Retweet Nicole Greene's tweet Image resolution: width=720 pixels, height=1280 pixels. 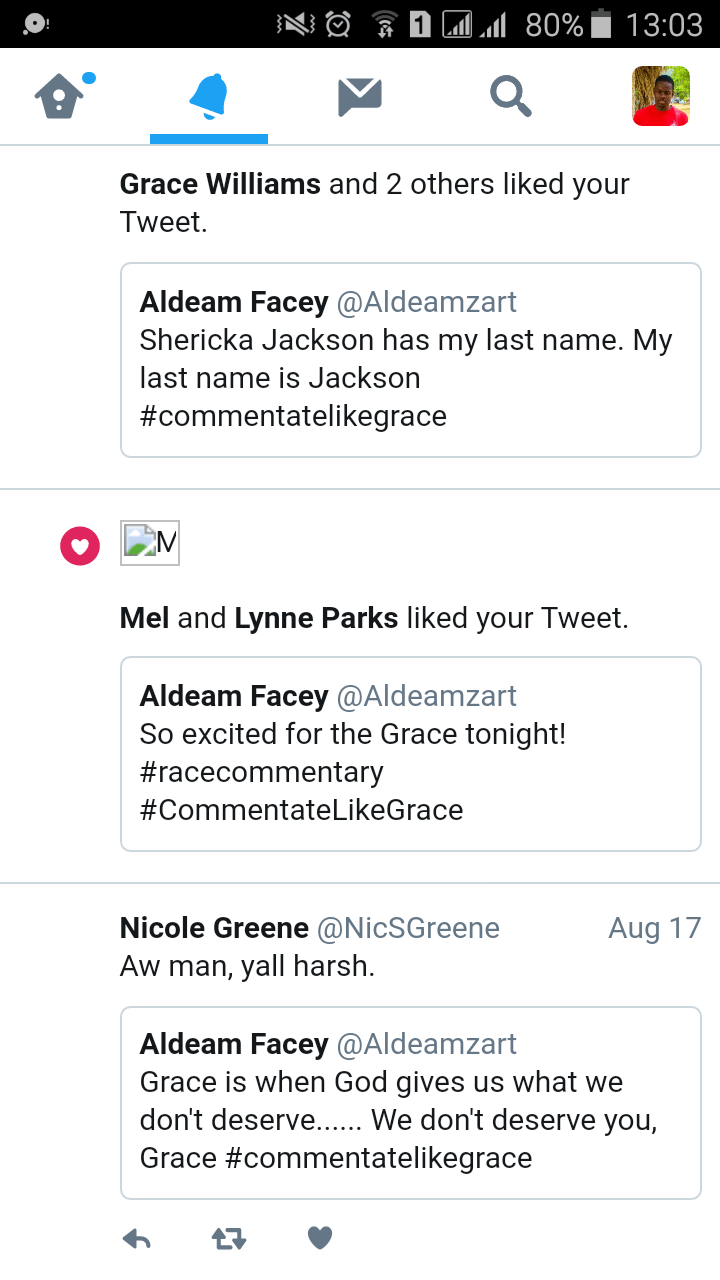click(229, 1239)
